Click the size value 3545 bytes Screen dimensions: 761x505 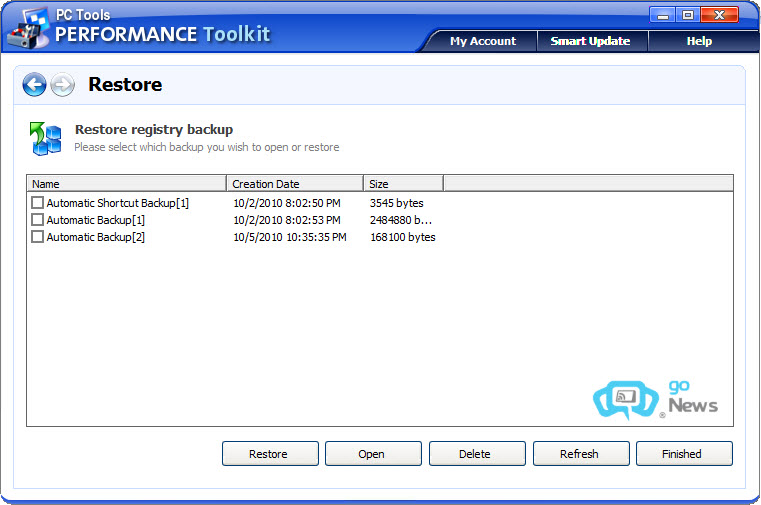click(x=397, y=203)
